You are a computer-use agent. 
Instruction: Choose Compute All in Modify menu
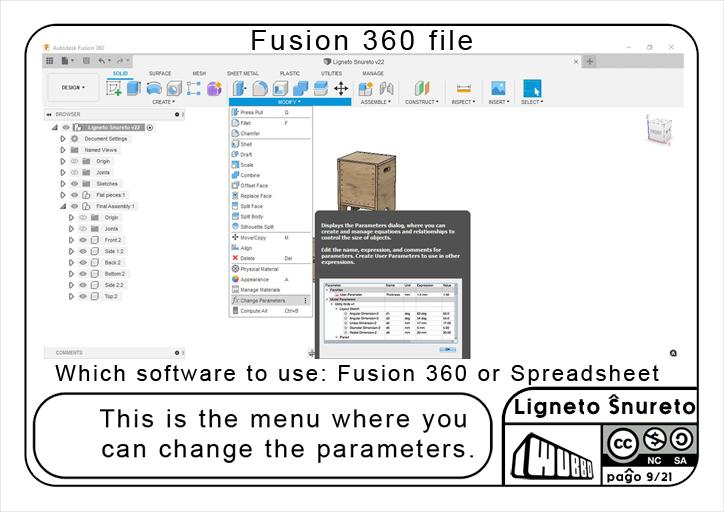pyautogui.click(x=270, y=311)
